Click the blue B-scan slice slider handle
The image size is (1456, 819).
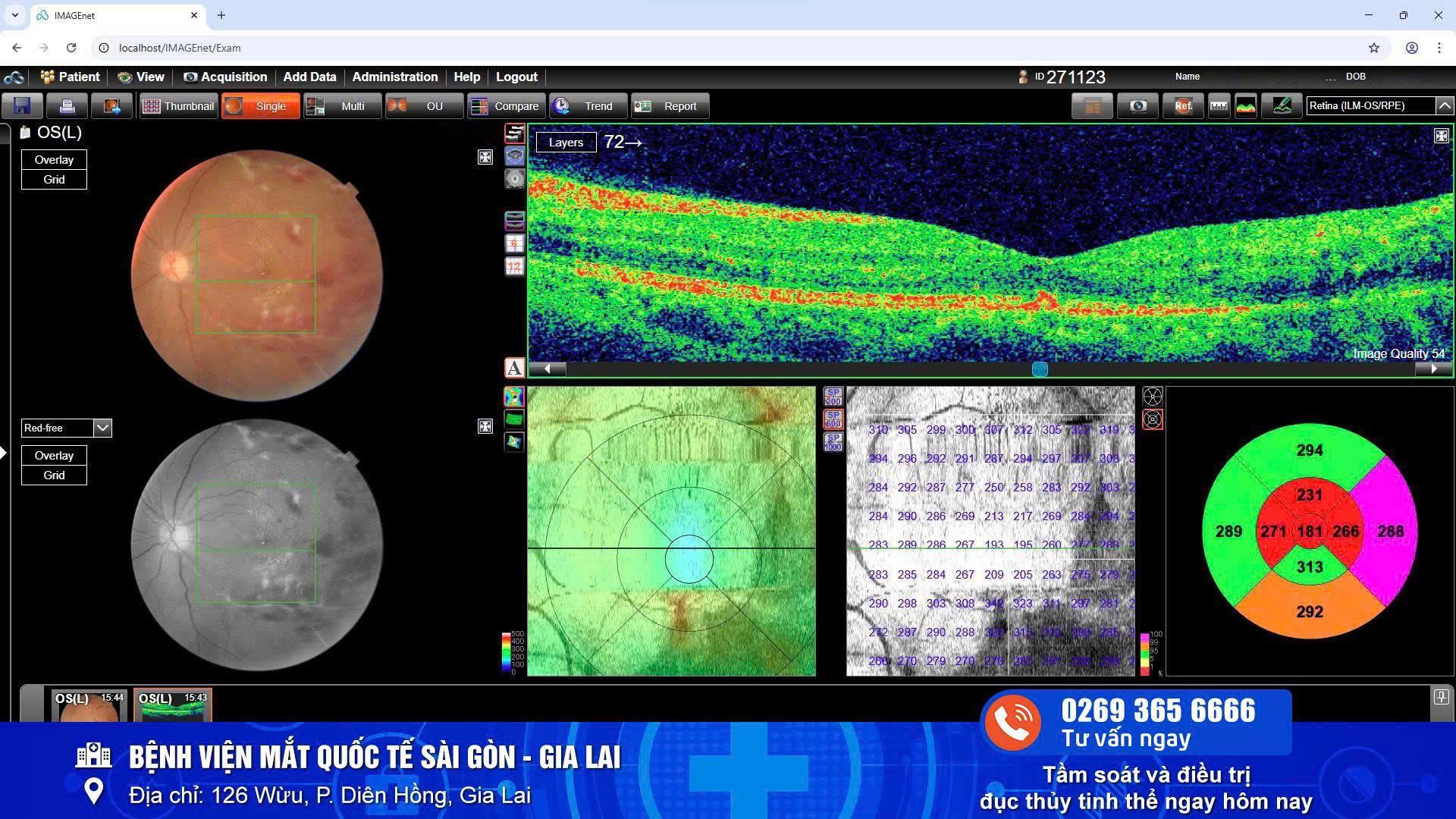pyautogui.click(x=1040, y=369)
